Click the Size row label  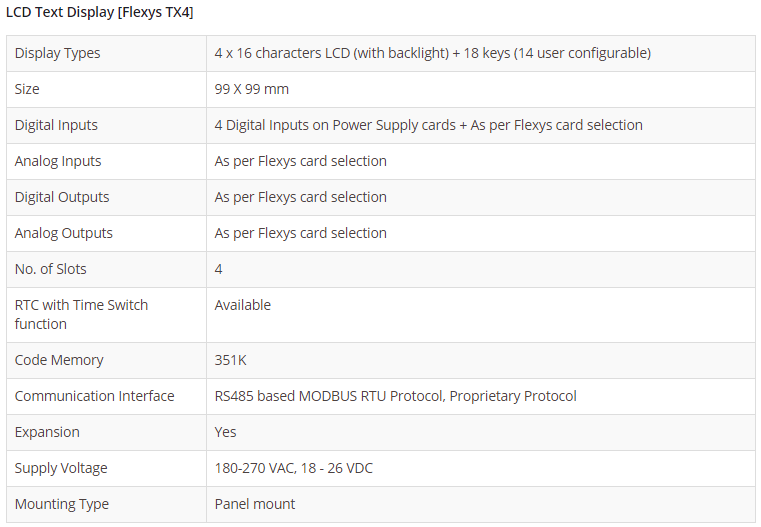pos(27,89)
